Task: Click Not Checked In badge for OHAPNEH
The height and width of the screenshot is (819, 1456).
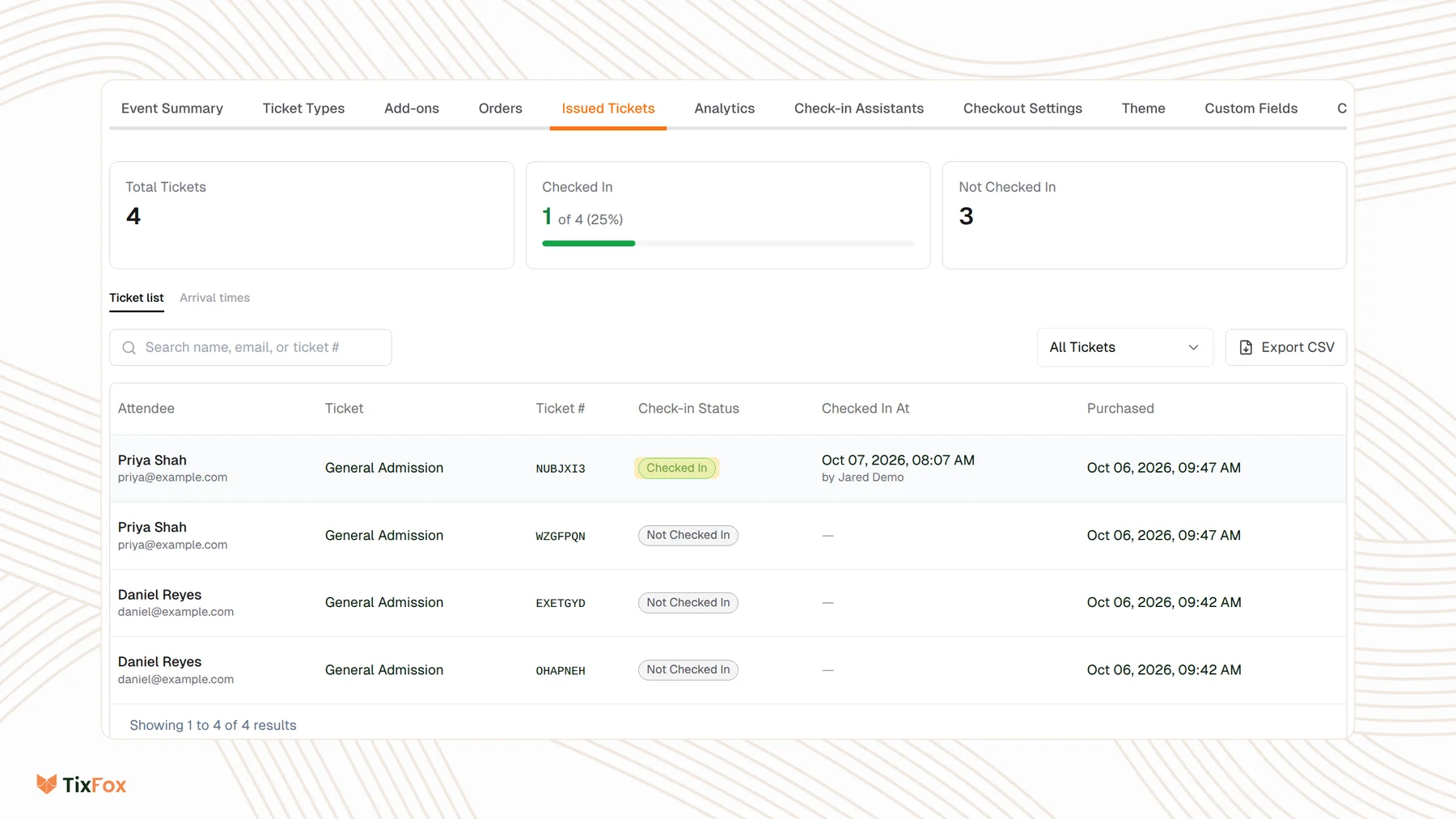Action: click(x=688, y=669)
